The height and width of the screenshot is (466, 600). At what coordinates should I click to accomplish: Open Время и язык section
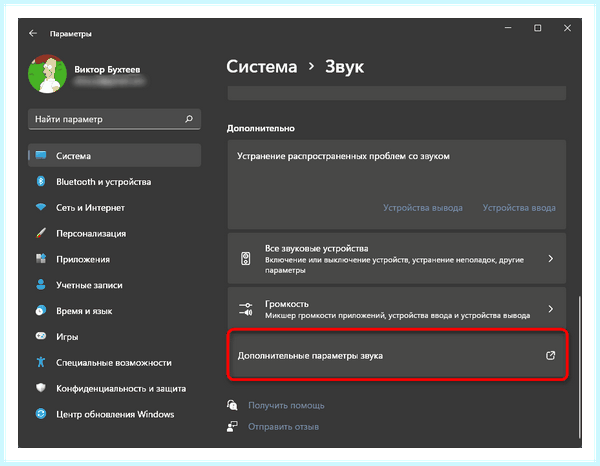pos(114,311)
